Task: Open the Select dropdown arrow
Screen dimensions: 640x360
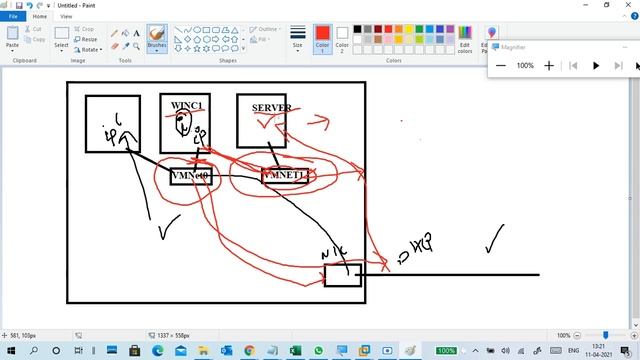Action: [x=61, y=50]
